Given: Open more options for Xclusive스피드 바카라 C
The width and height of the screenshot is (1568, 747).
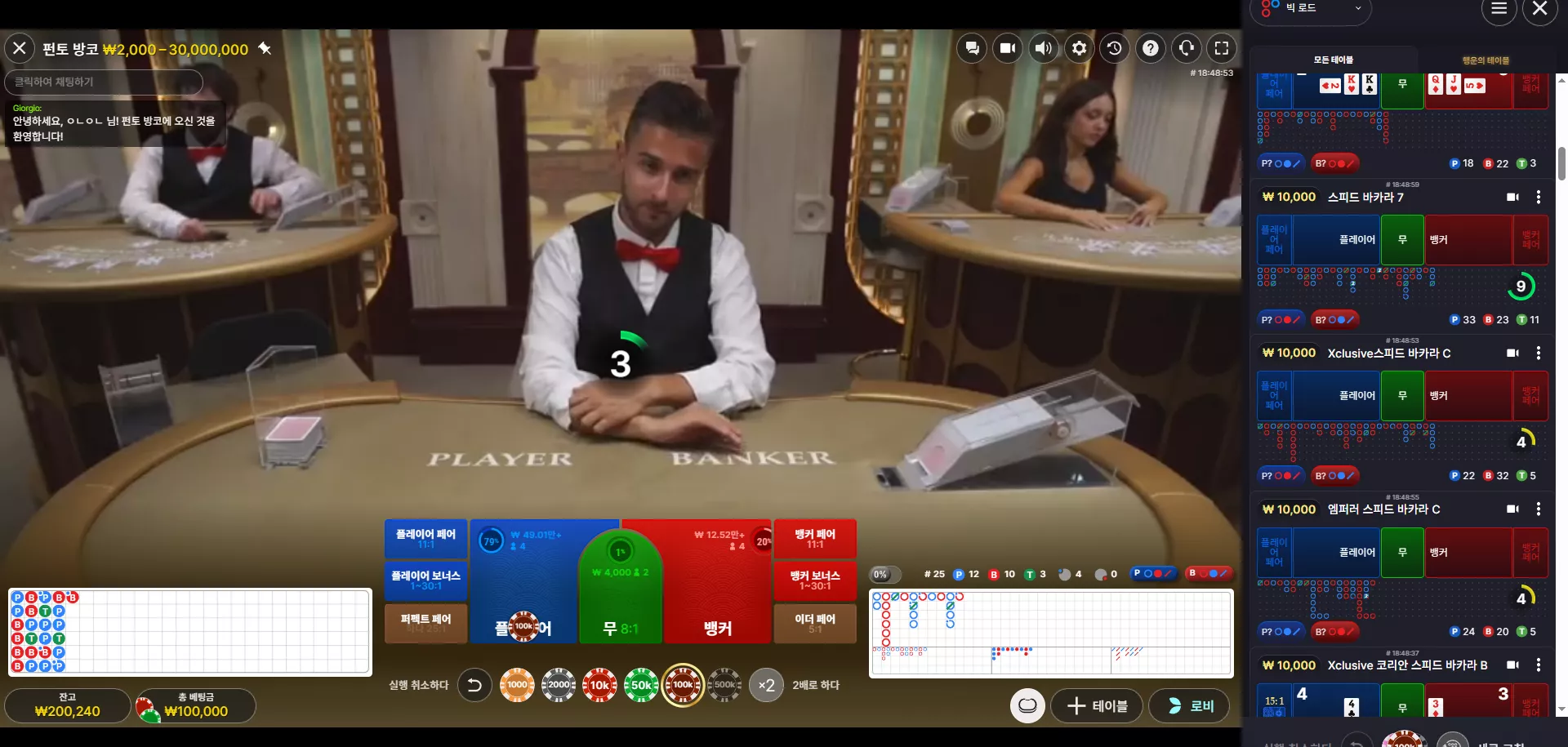Looking at the screenshot, I should point(1539,353).
